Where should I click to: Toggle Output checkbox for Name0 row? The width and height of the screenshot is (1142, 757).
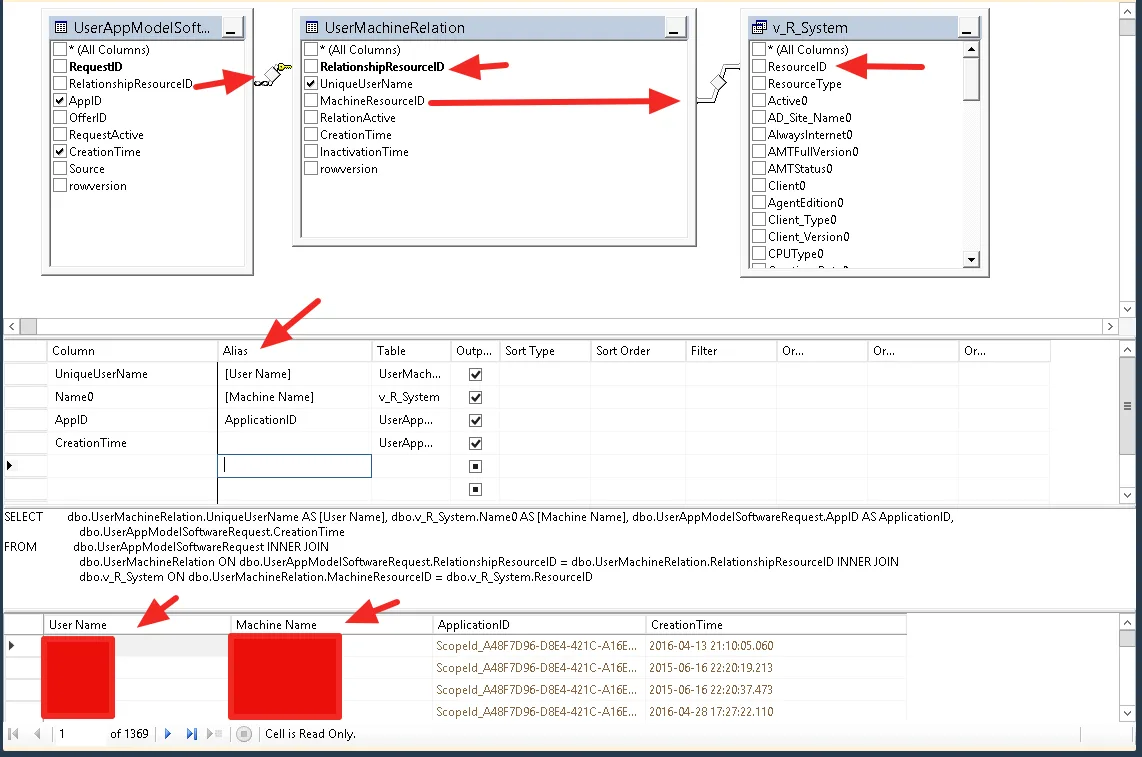[476, 397]
